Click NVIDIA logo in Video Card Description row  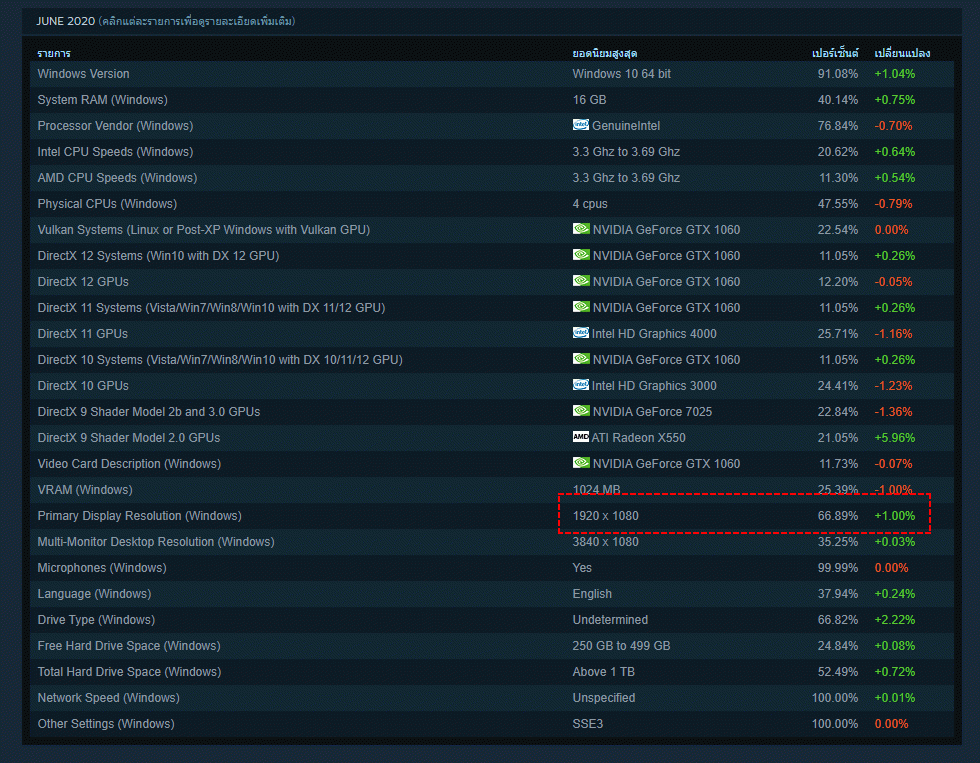coord(581,463)
